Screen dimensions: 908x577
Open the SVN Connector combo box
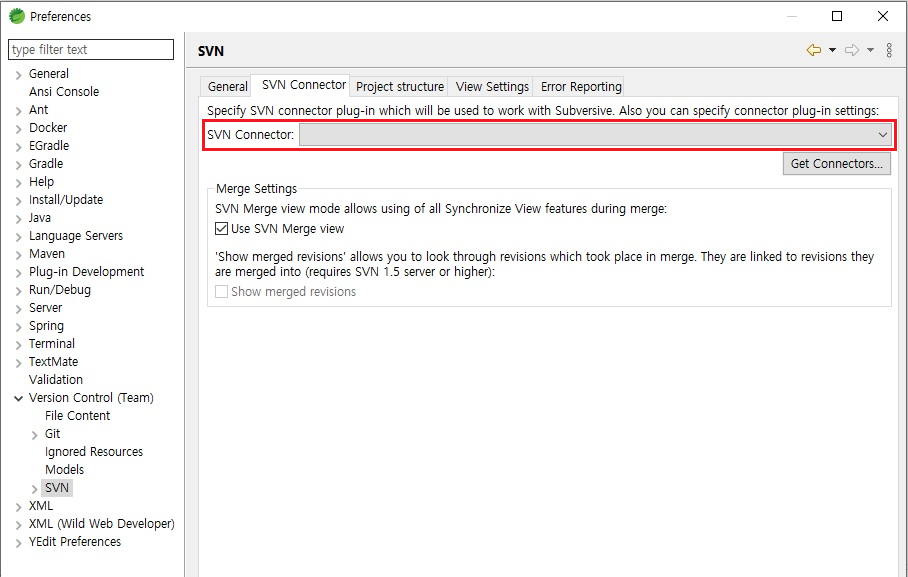pyautogui.click(x=595, y=135)
